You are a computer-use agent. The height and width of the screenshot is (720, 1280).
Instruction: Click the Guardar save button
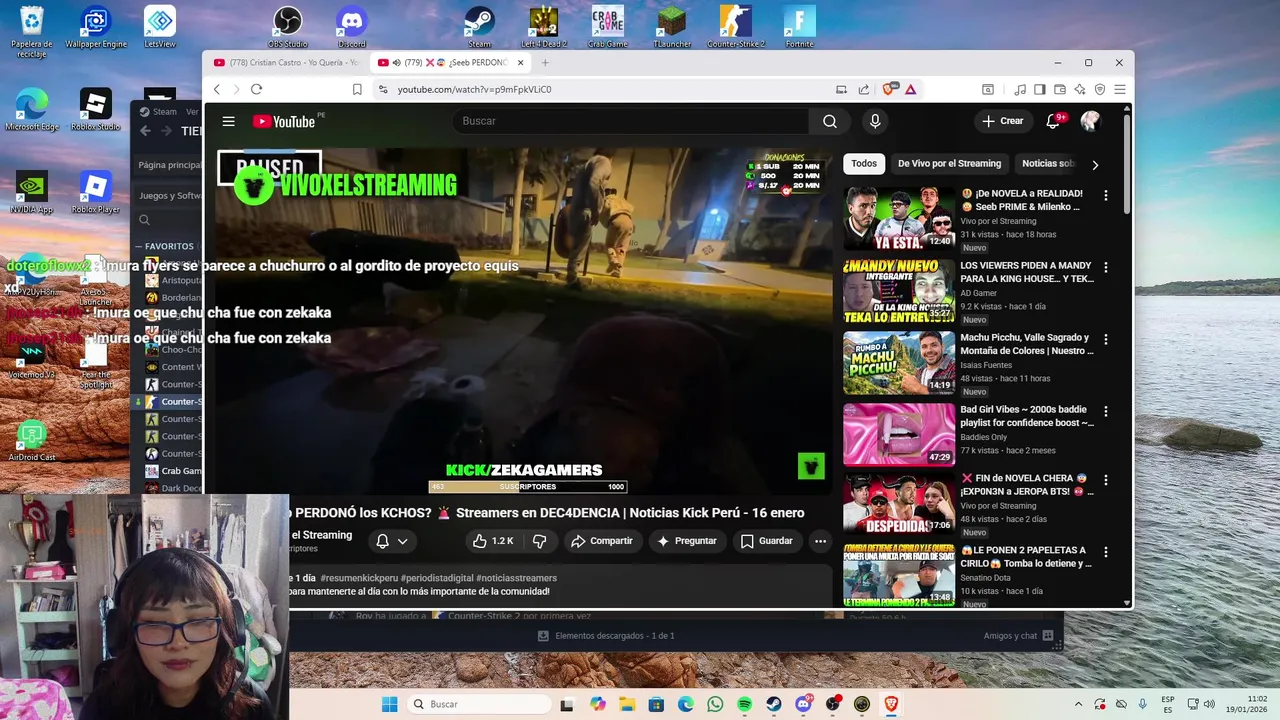click(x=766, y=541)
